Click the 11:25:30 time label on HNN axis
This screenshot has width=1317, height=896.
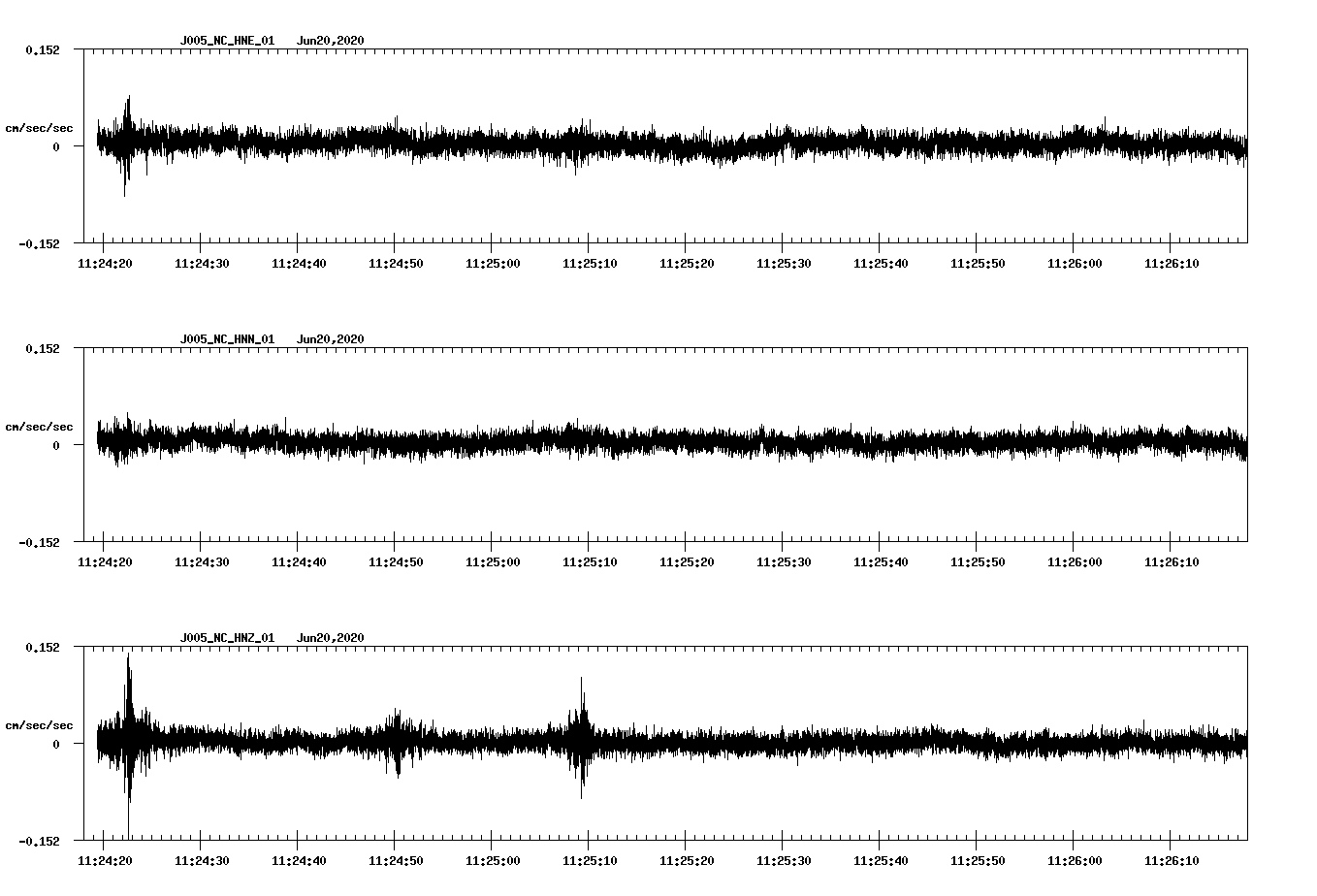[x=784, y=562]
